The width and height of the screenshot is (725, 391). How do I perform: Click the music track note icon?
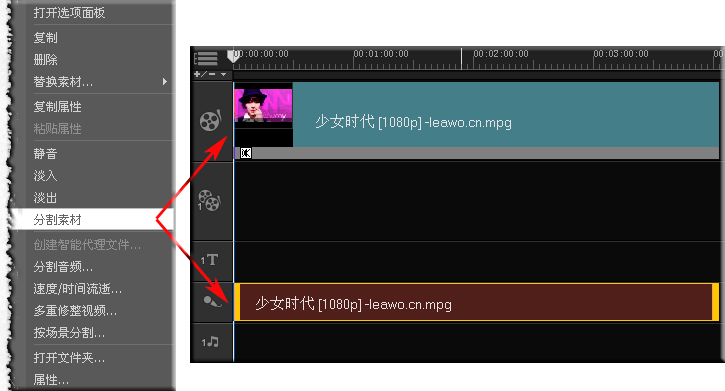210,342
